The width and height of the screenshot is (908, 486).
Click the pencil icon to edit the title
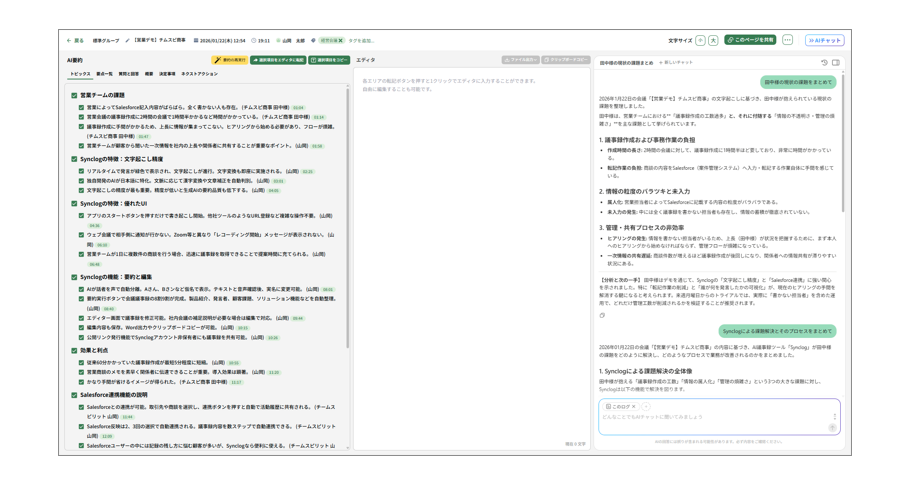point(127,41)
